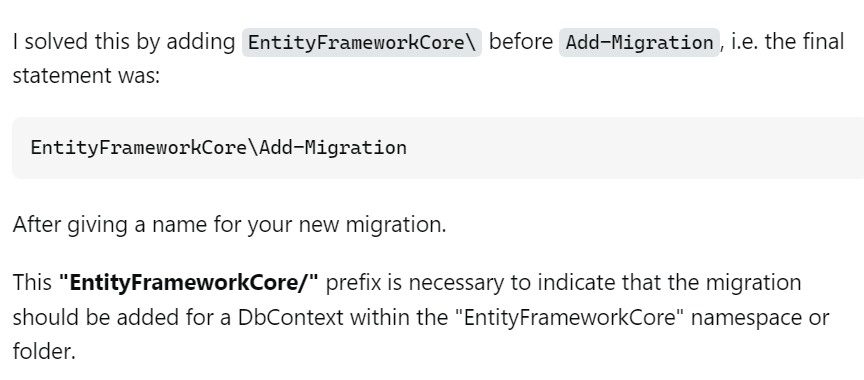Click the word 'indicate' in the last paragraph
This screenshot has height=380, width=864.
tap(576, 283)
